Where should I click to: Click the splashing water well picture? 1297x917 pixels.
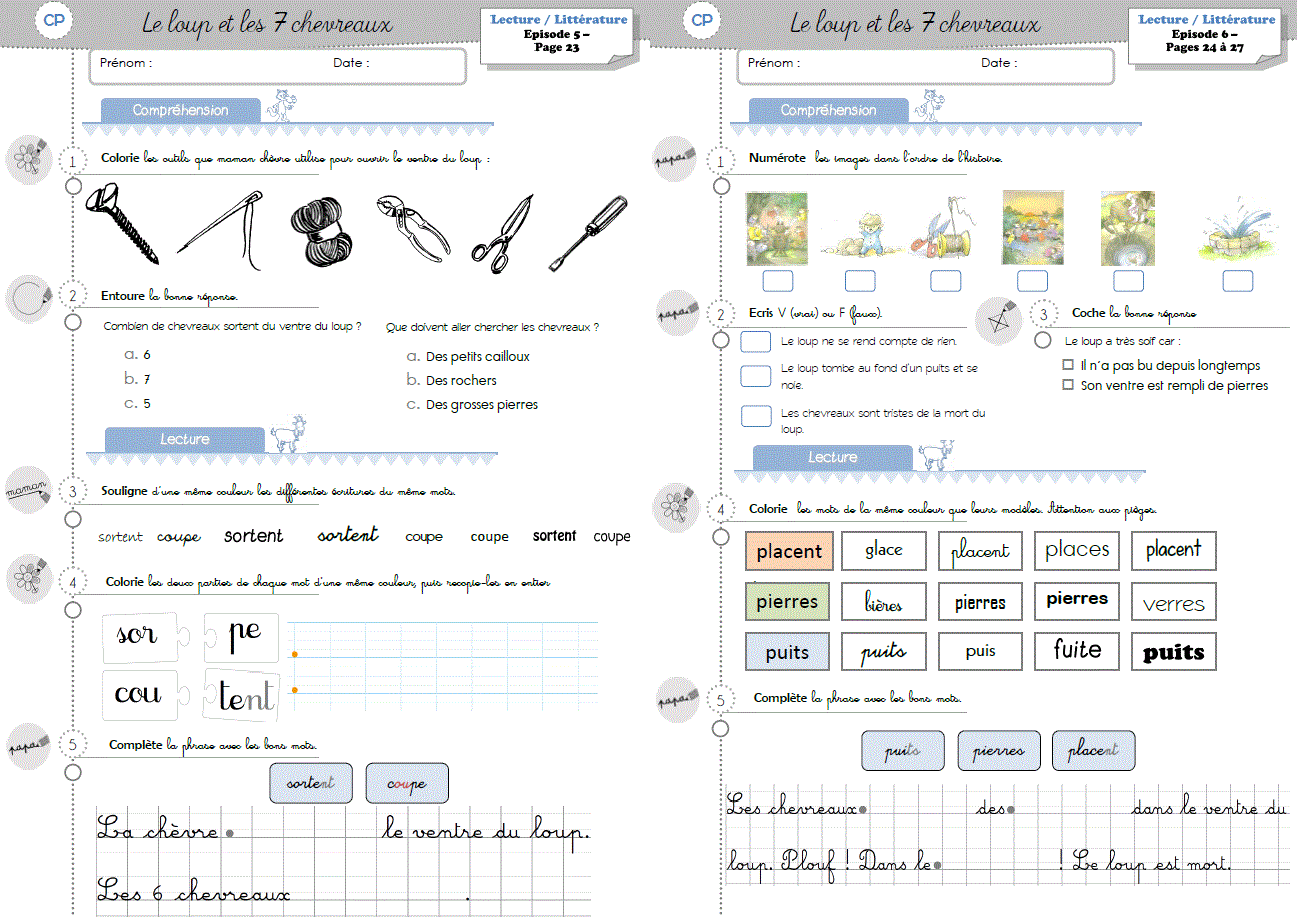click(x=1237, y=234)
